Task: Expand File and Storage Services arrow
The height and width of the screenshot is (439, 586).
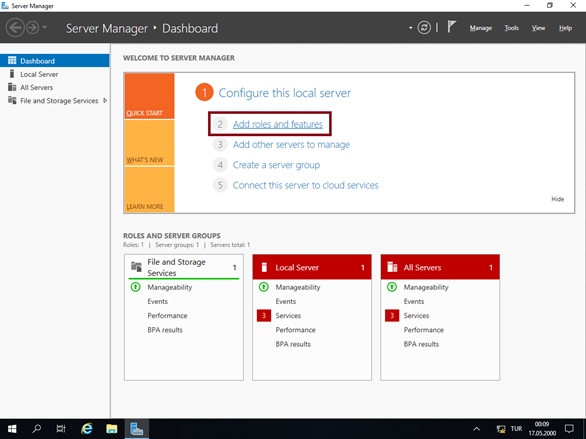Action: (x=105, y=101)
